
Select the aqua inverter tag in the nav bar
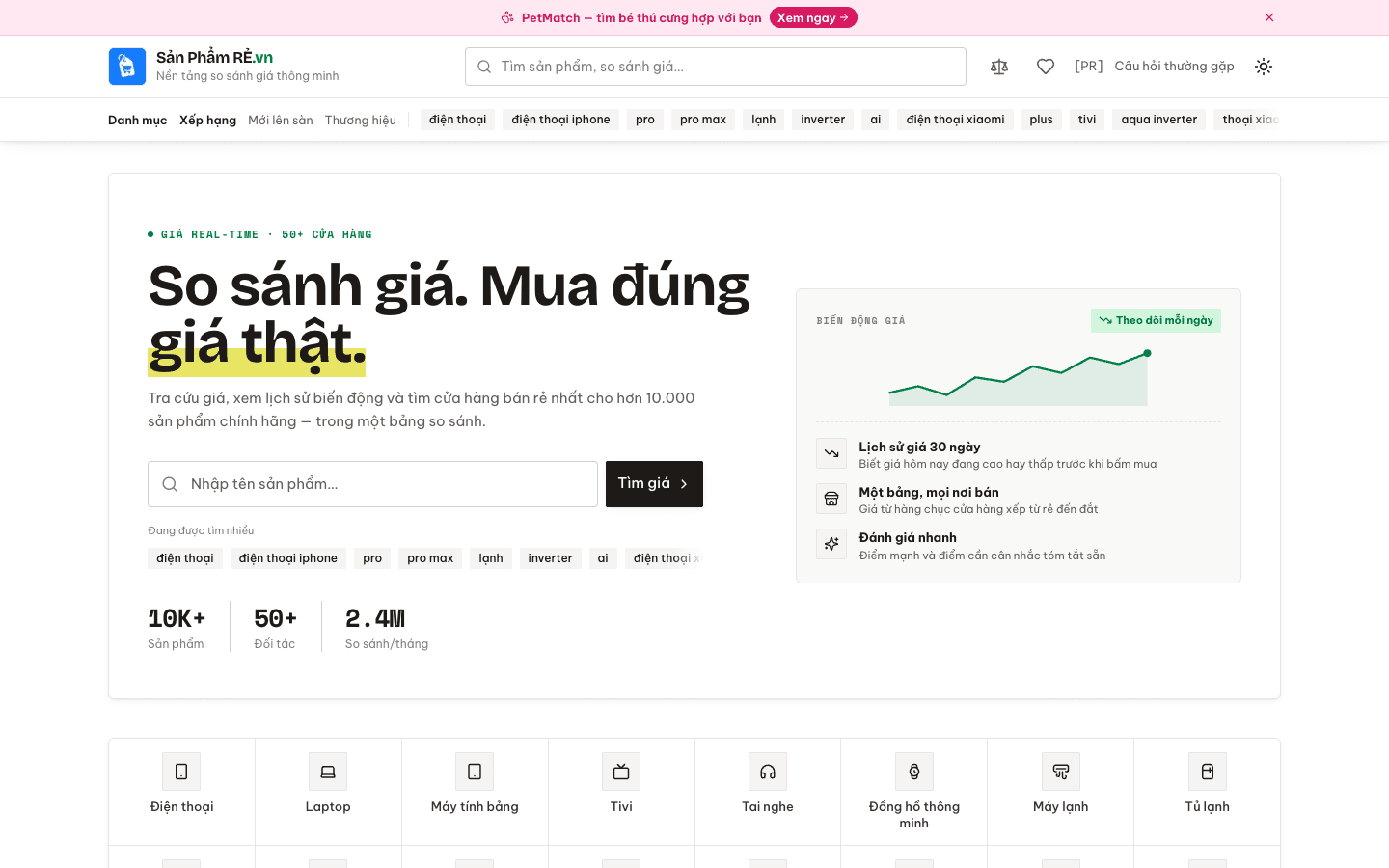(x=1158, y=120)
